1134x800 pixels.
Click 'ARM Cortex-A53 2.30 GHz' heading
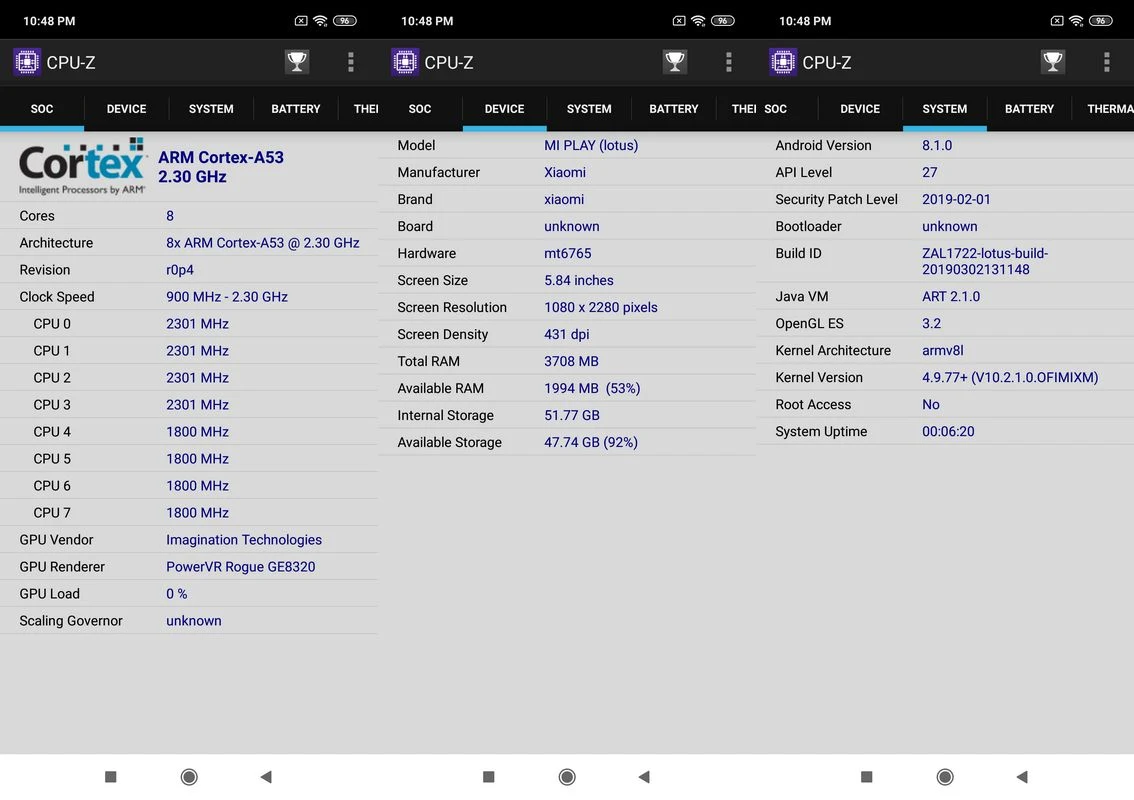coord(221,167)
